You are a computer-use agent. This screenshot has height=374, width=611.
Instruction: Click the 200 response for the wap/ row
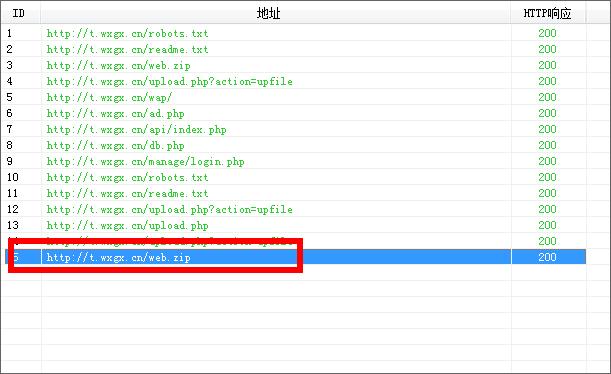[547, 97]
